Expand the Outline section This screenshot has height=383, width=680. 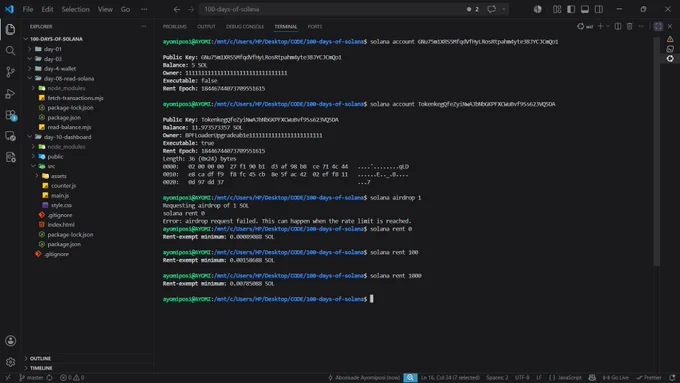[x=40, y=358]
